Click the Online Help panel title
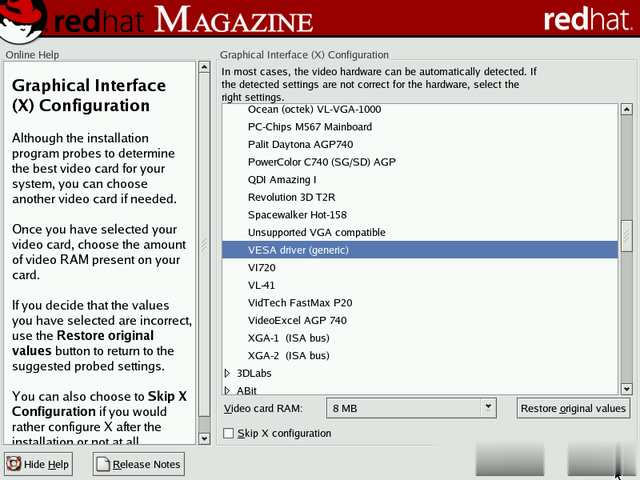The image size is (640, 480). pos(32,55)
